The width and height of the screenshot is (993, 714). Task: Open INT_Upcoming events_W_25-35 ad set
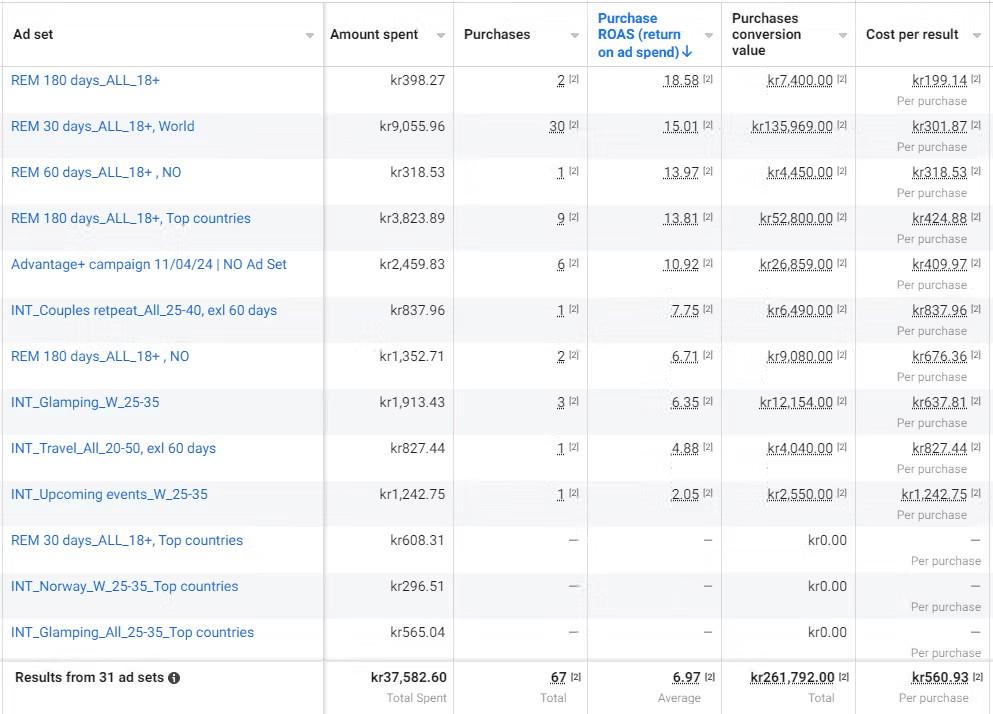(x=109, y=494)
